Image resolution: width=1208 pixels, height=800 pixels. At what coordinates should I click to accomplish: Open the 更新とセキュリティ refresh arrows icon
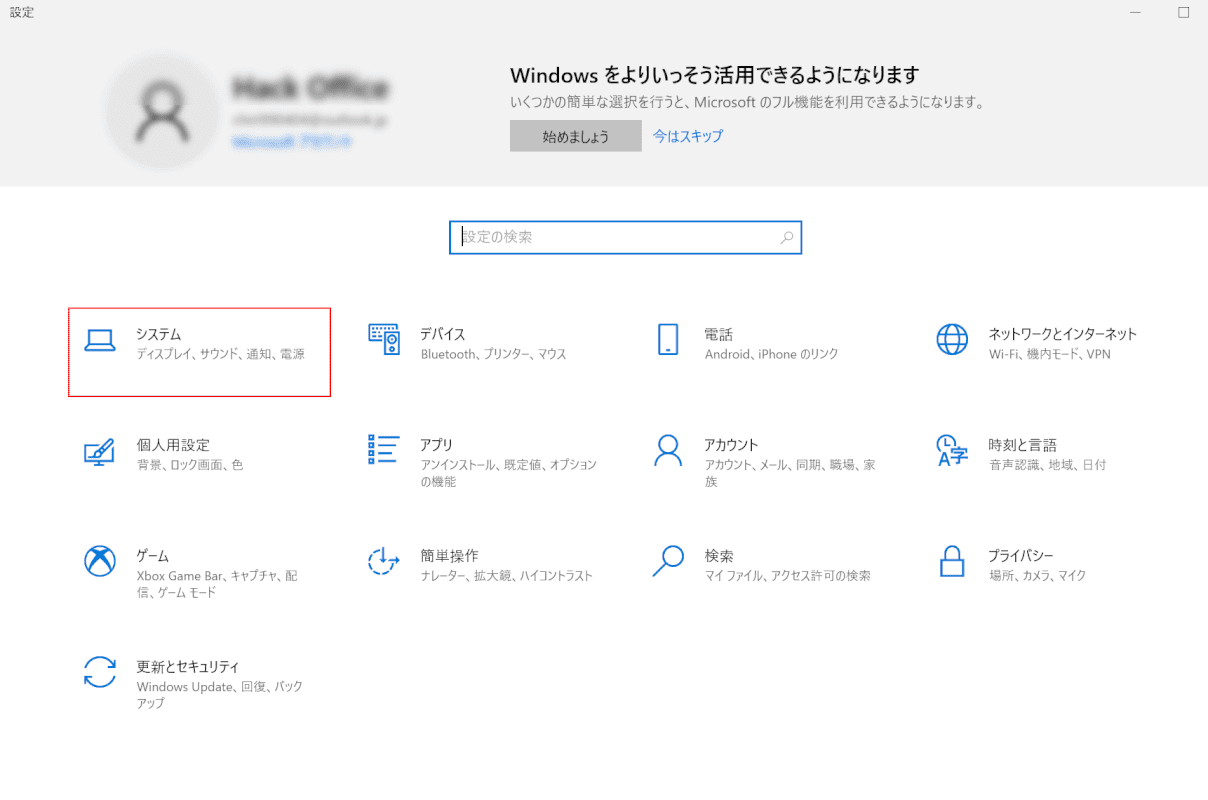[x=100, y=672]
